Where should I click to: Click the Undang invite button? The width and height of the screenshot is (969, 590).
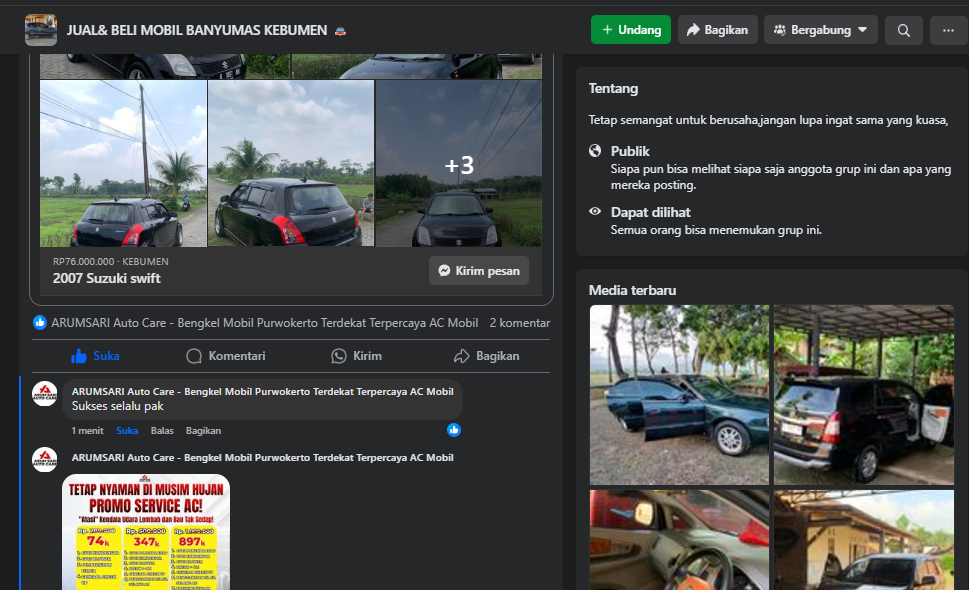click(x=630, y=30)
